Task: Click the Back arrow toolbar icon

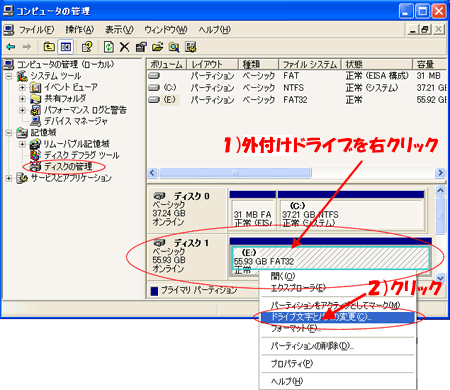Action: click(x=11, y=47)
